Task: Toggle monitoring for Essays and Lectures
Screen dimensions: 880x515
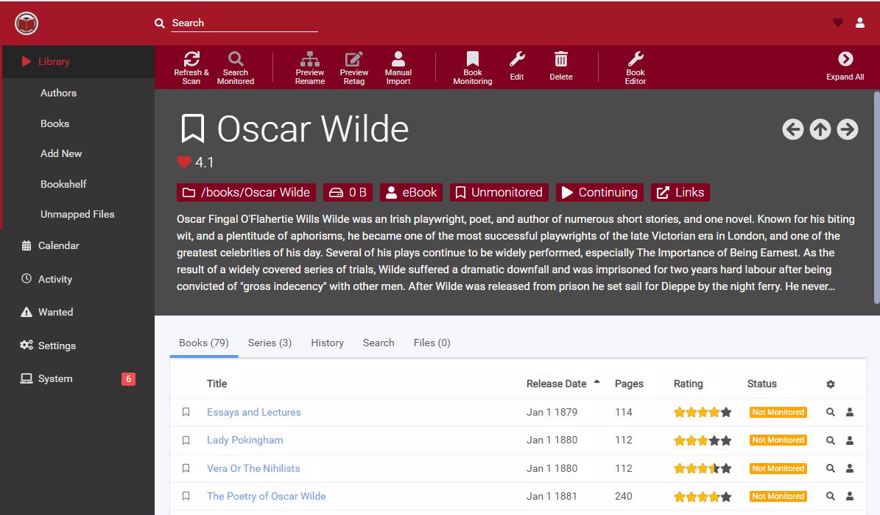Action: point(186,412)
